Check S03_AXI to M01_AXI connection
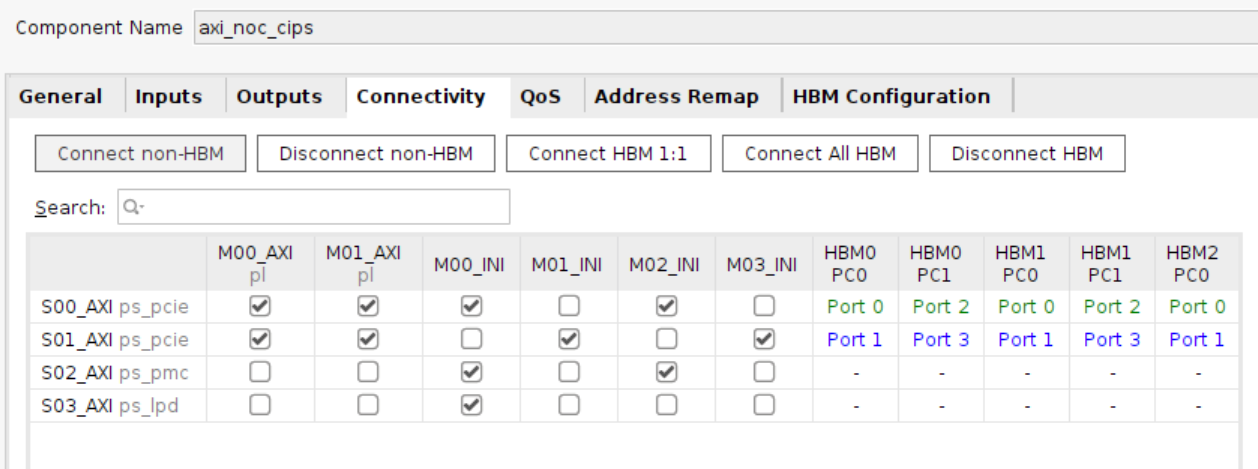The width and height of the screenshot is (1258, 469). pyautogui.click(x=368, y=405)
